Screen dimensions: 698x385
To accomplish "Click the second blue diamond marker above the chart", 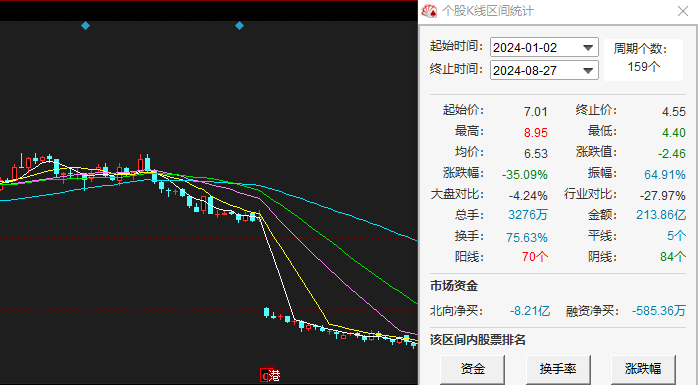I will click(239, 26).
